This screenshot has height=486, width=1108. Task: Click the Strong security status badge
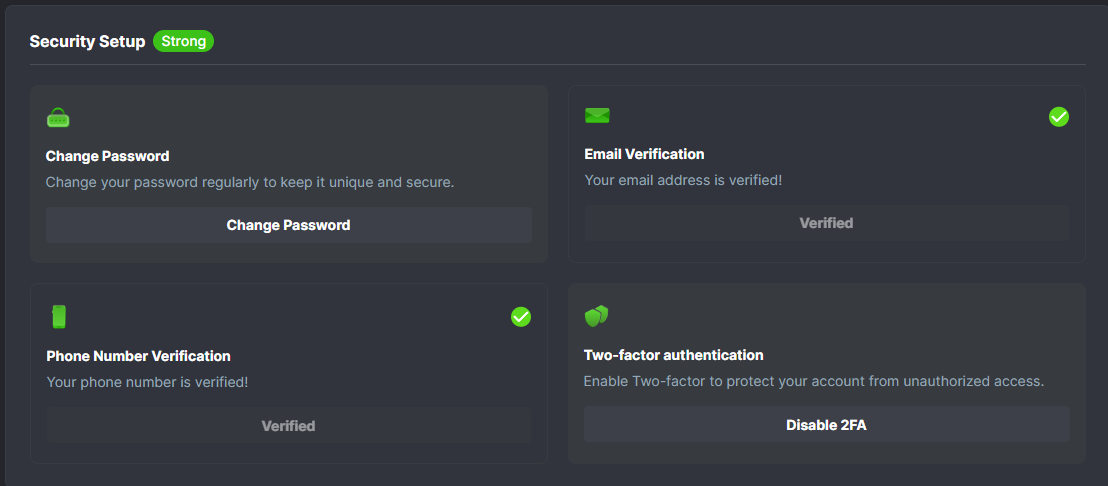(x=183, y=41)
